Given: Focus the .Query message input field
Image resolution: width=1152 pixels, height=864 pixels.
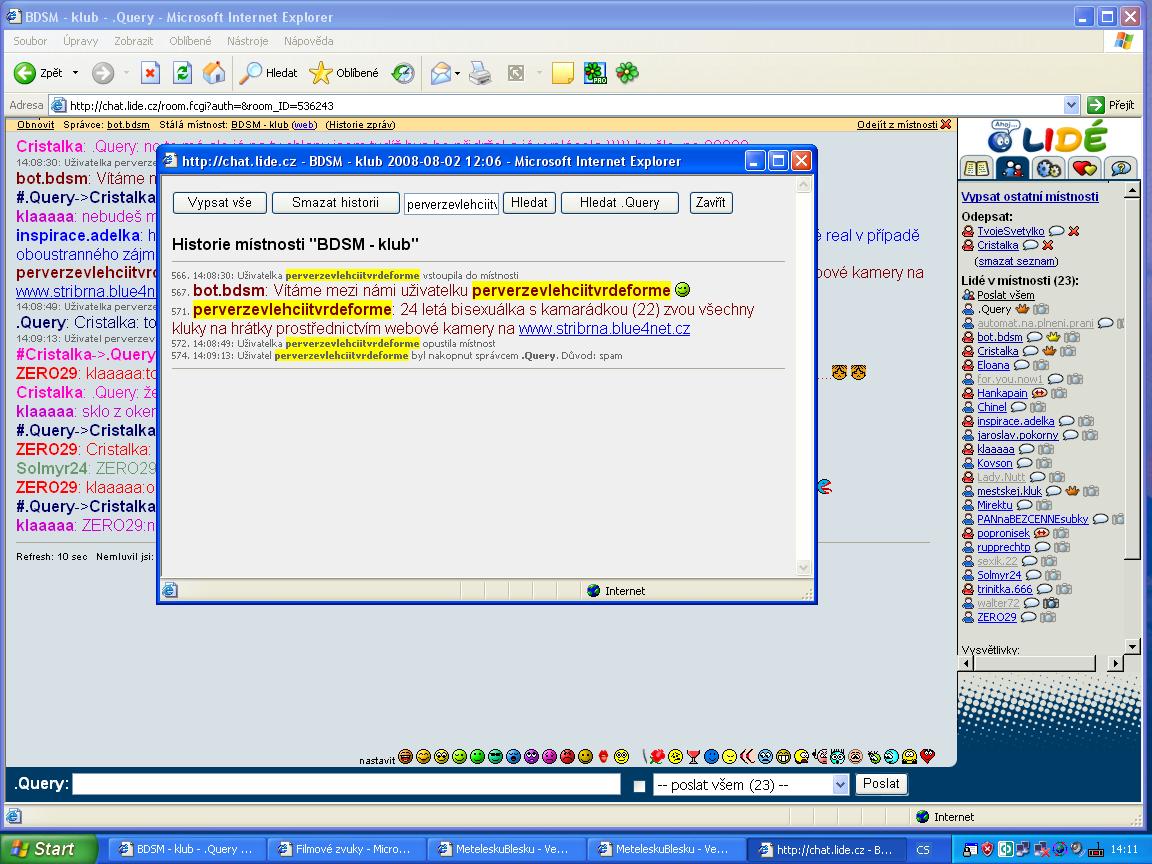Looking at the screenshot, I should (347, 785).
